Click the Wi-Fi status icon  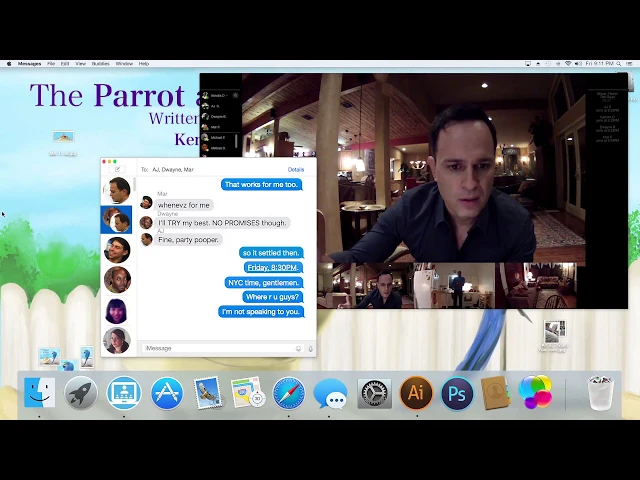[x=568, y=64]
